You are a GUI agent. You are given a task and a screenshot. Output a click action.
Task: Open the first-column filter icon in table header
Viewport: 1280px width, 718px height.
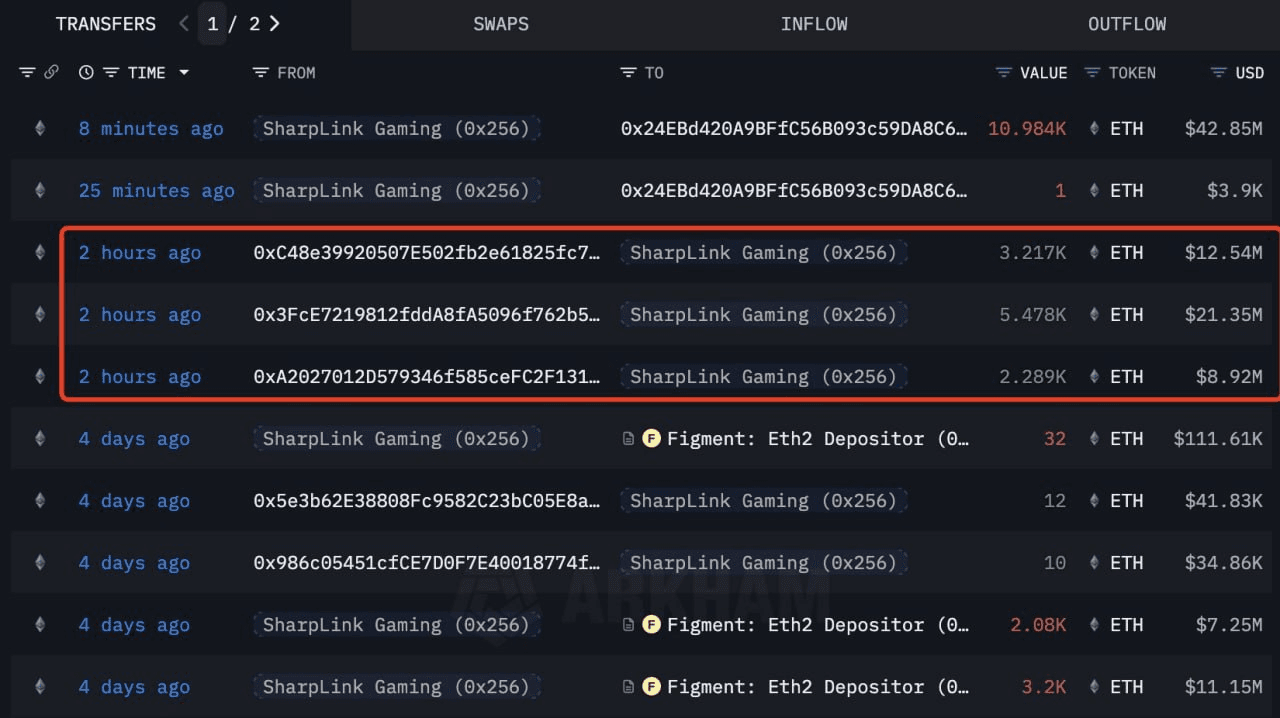(27, 72)
